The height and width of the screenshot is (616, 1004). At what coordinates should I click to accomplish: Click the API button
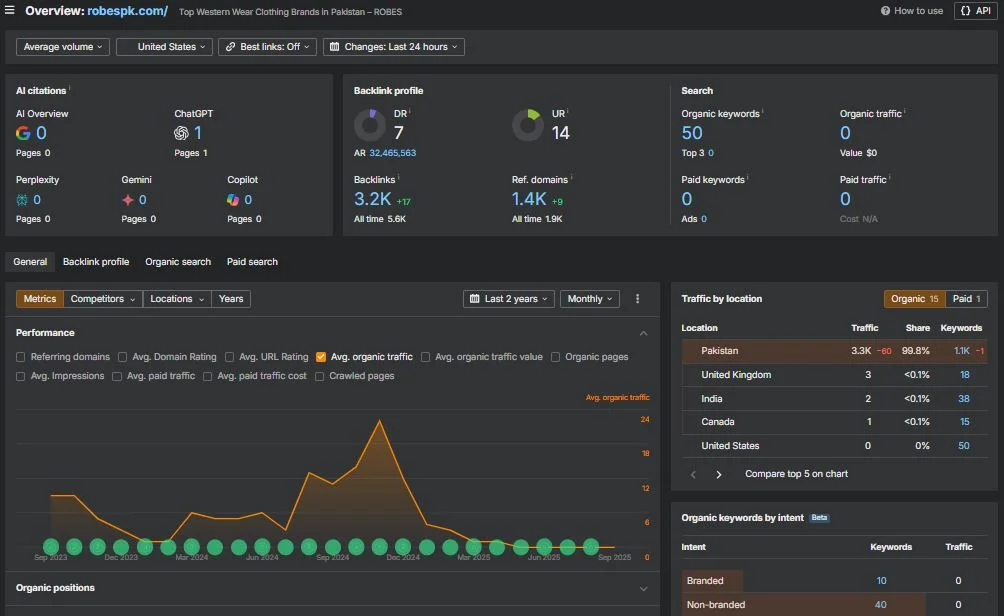975,11
